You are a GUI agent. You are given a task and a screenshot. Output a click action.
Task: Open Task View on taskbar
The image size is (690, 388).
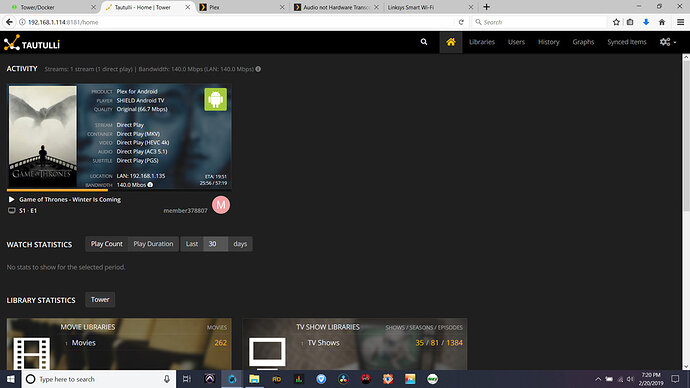[x=187, y=379]
